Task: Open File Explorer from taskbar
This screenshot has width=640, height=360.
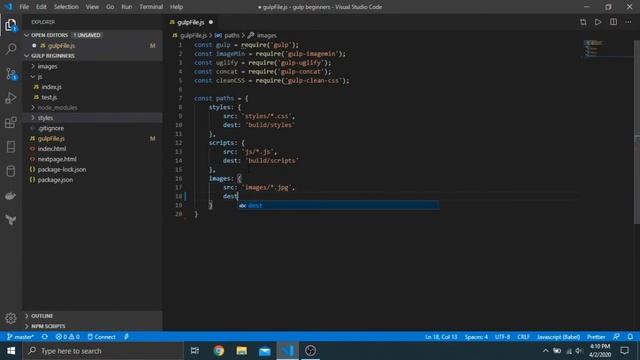Action: [242, 351]
